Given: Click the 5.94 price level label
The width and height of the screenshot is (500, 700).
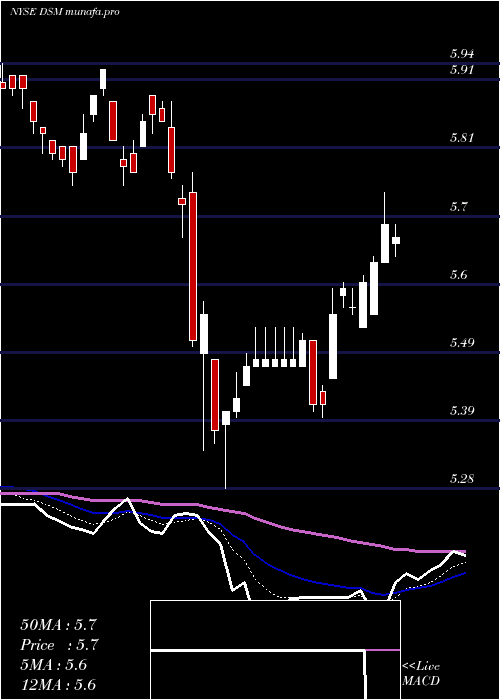Looking at the screenshot, I should point(462,54).
